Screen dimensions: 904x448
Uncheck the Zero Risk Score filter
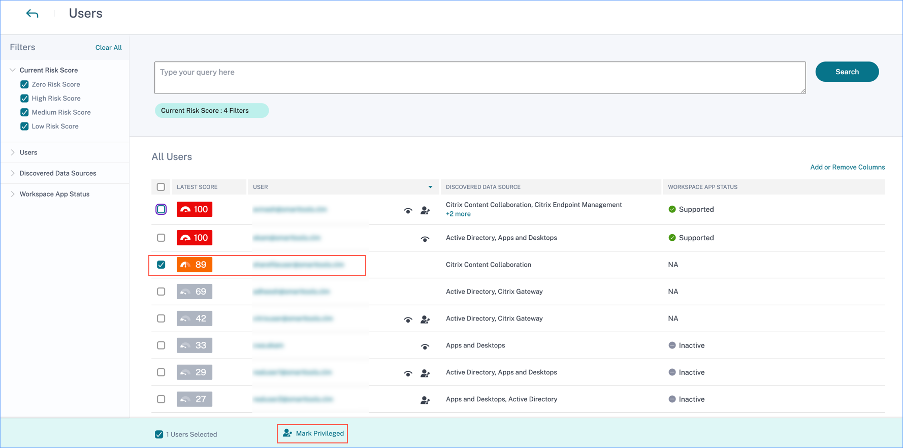(25, 85)
